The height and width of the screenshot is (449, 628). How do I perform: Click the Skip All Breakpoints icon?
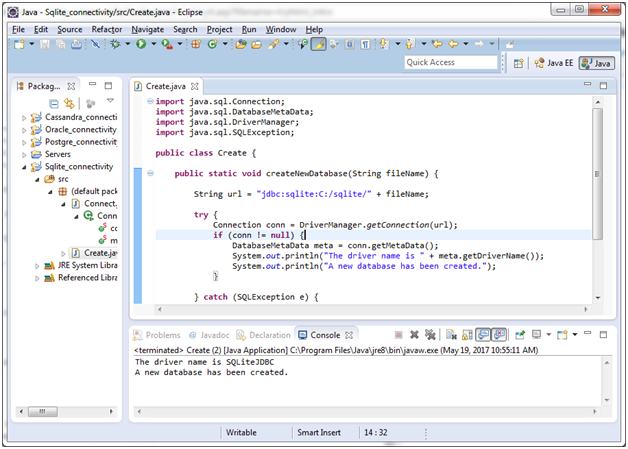[95, 44]
